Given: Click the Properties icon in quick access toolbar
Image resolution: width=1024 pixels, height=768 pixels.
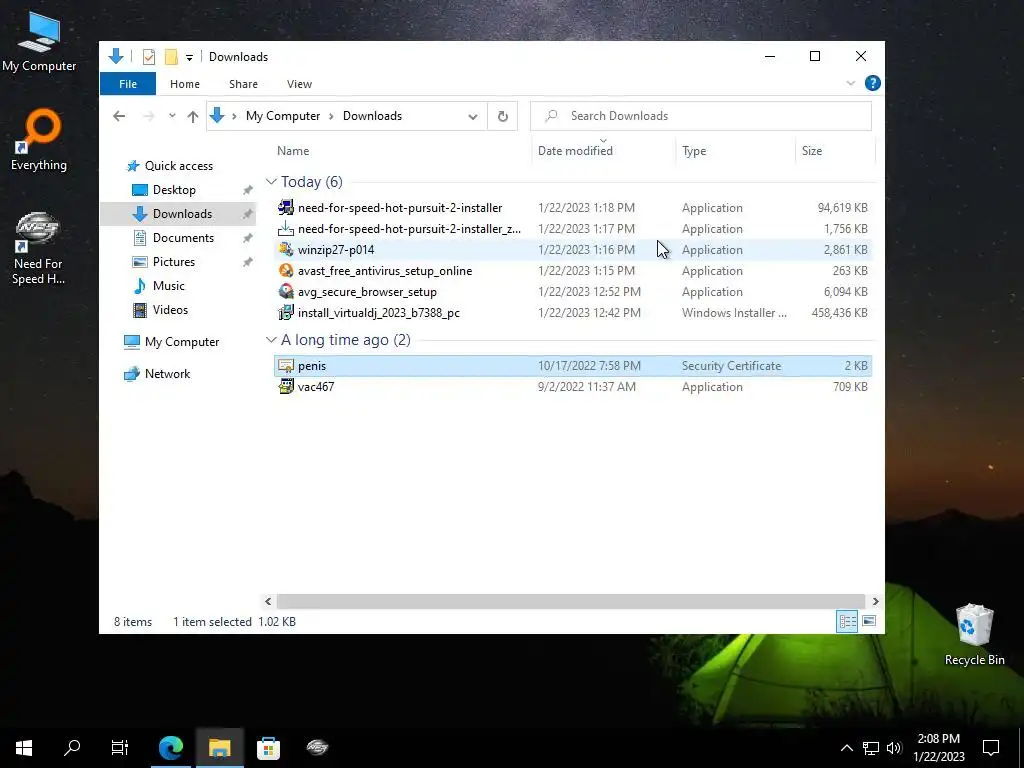Looking at the screenshot, I should point(149,57).
